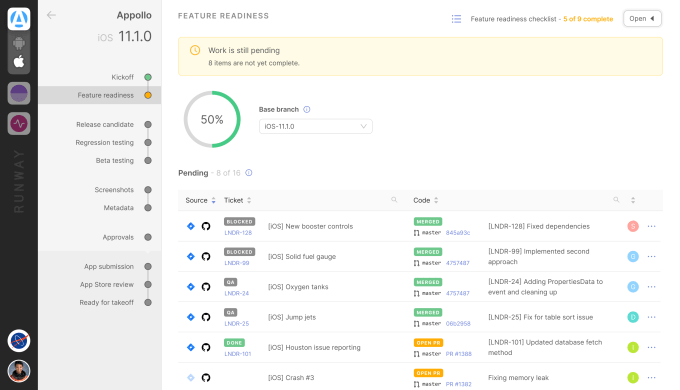Viewport: 680px width, 390px height.
Task: Click the pink activity pulse sidebar icon
Action: click(x=19, y=124)
